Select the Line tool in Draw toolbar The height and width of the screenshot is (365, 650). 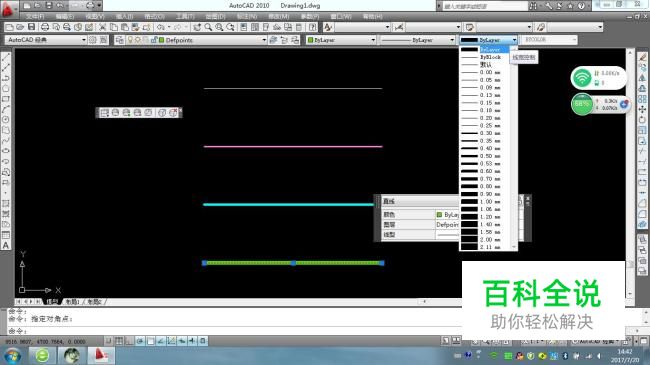[x=6, y=58]
